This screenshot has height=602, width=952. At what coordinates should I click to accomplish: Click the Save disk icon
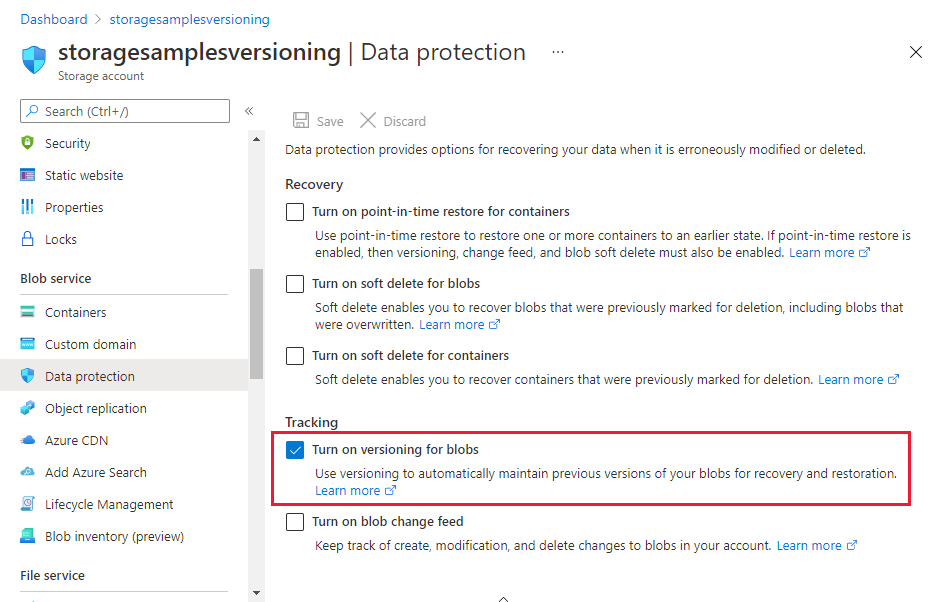[301, 120]
